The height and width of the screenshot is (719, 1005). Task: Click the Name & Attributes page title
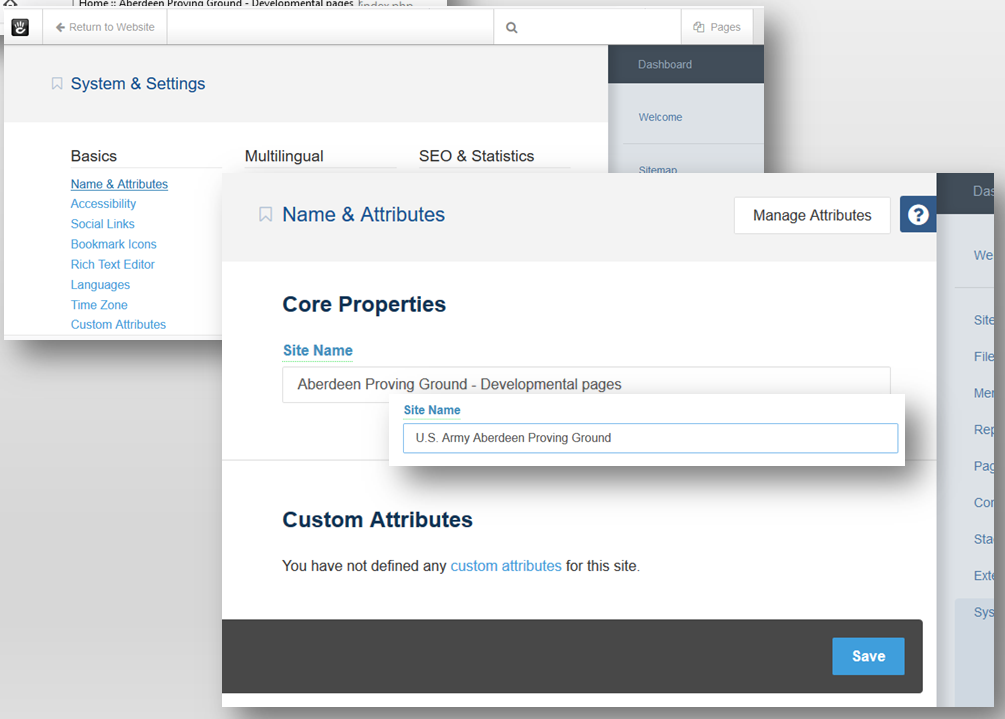[x=363, y=215]
